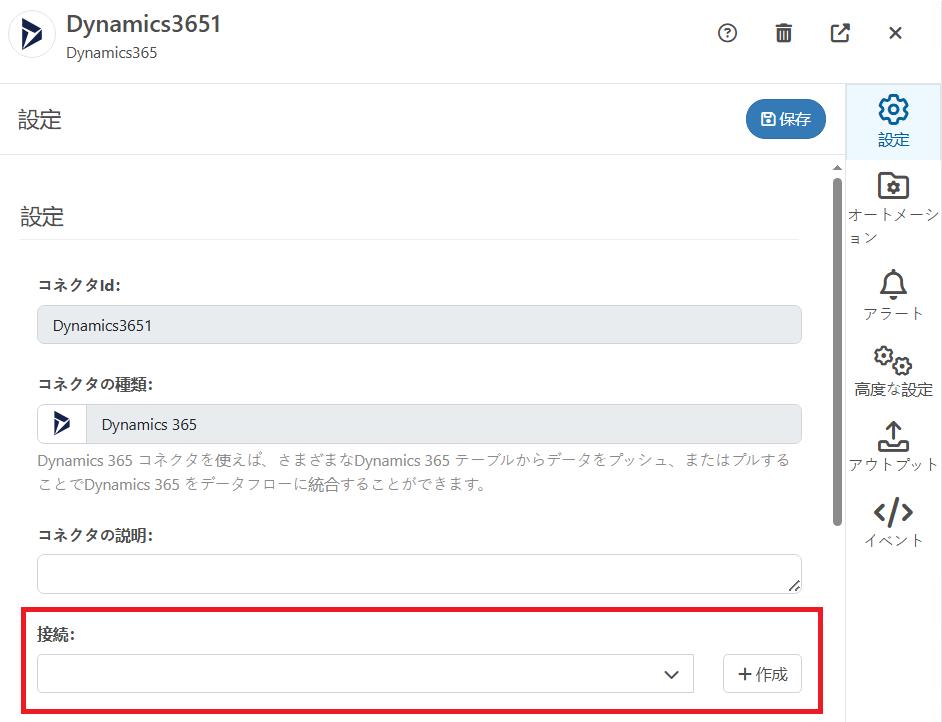Open the オートメーション sidebar panel icon
The image size is (942, 722).
(892, 186)
